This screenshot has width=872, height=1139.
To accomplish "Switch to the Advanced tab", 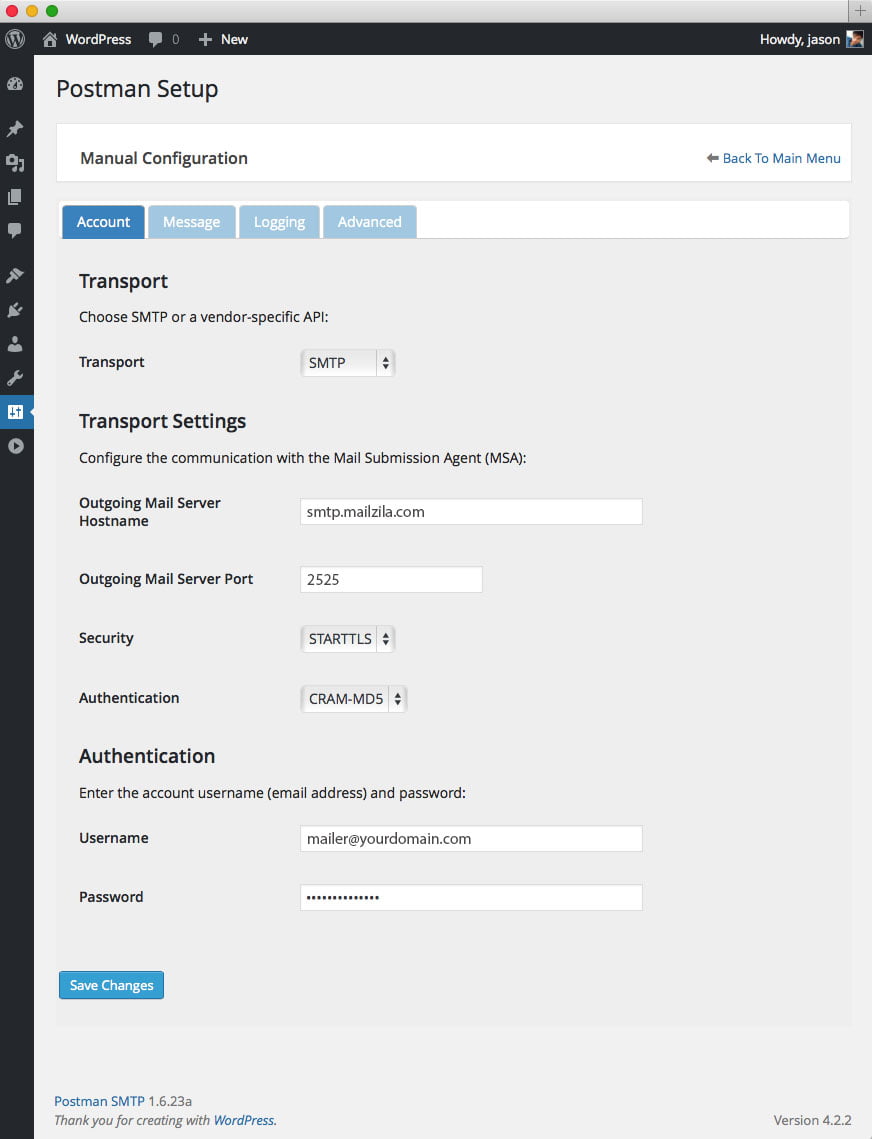I will pos(369,222).
